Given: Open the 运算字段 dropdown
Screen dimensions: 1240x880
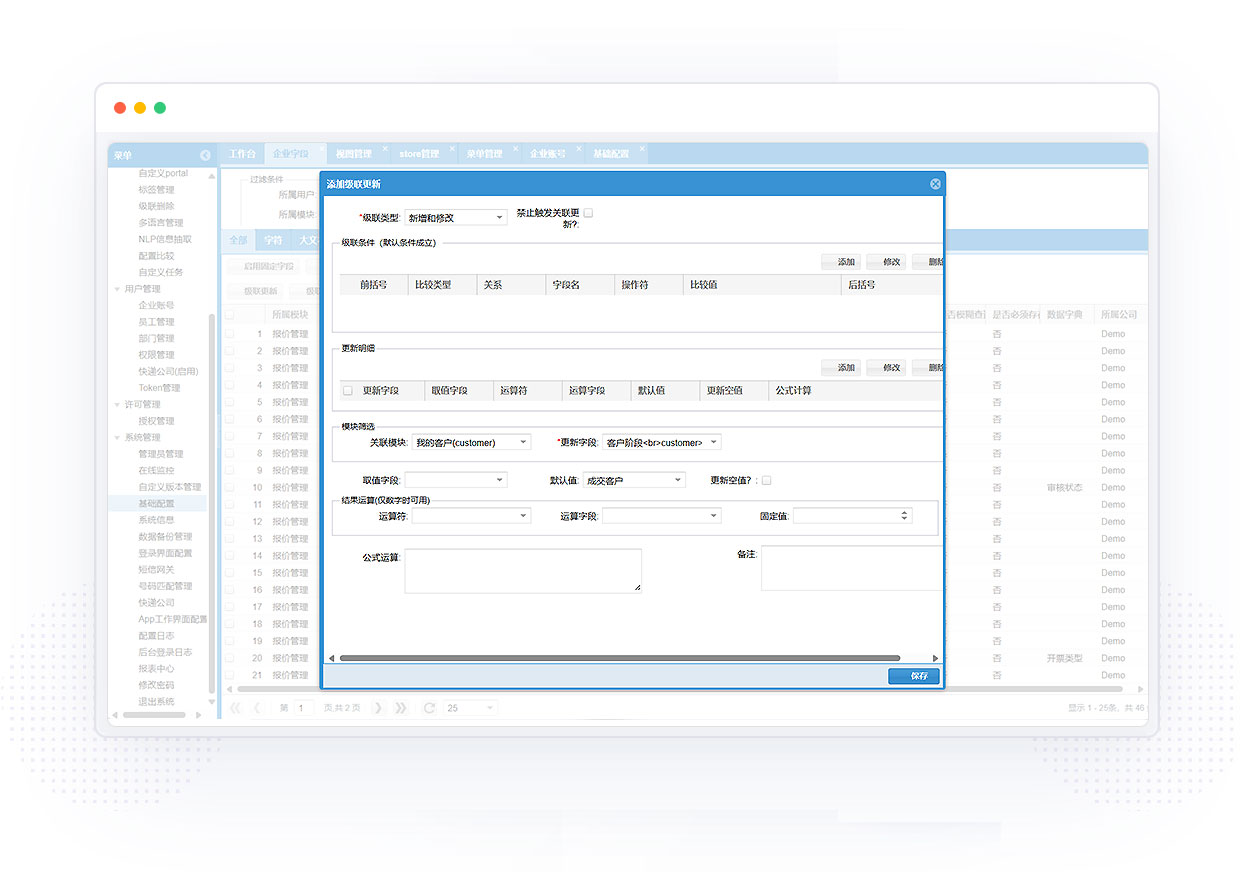Looking at the screenshot, I should click(x=714, y=516).
